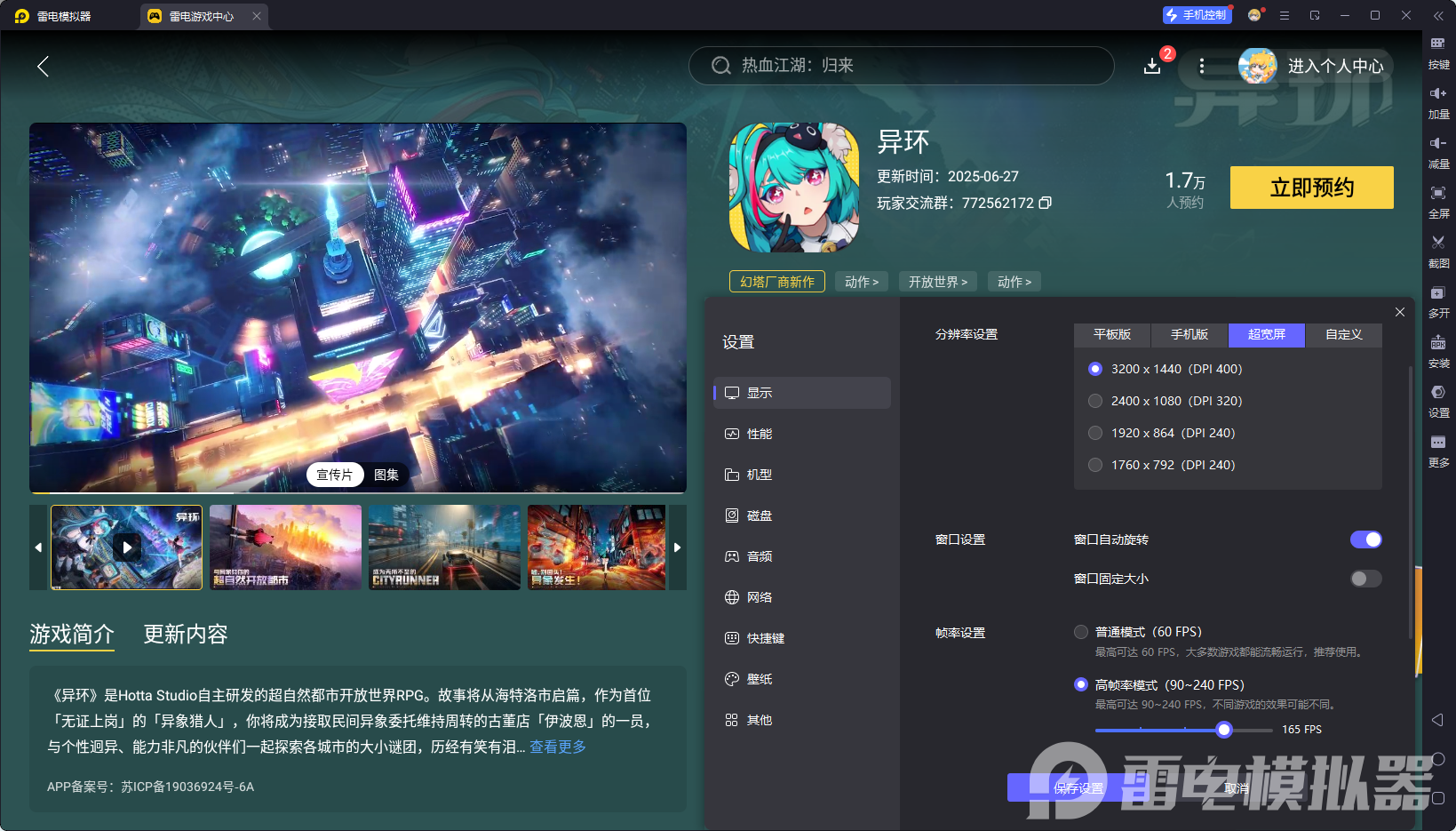Open the title bar hamburger menu
Image resolution: width=1456 pixels, height=831 pixels.
(1285, 15)
